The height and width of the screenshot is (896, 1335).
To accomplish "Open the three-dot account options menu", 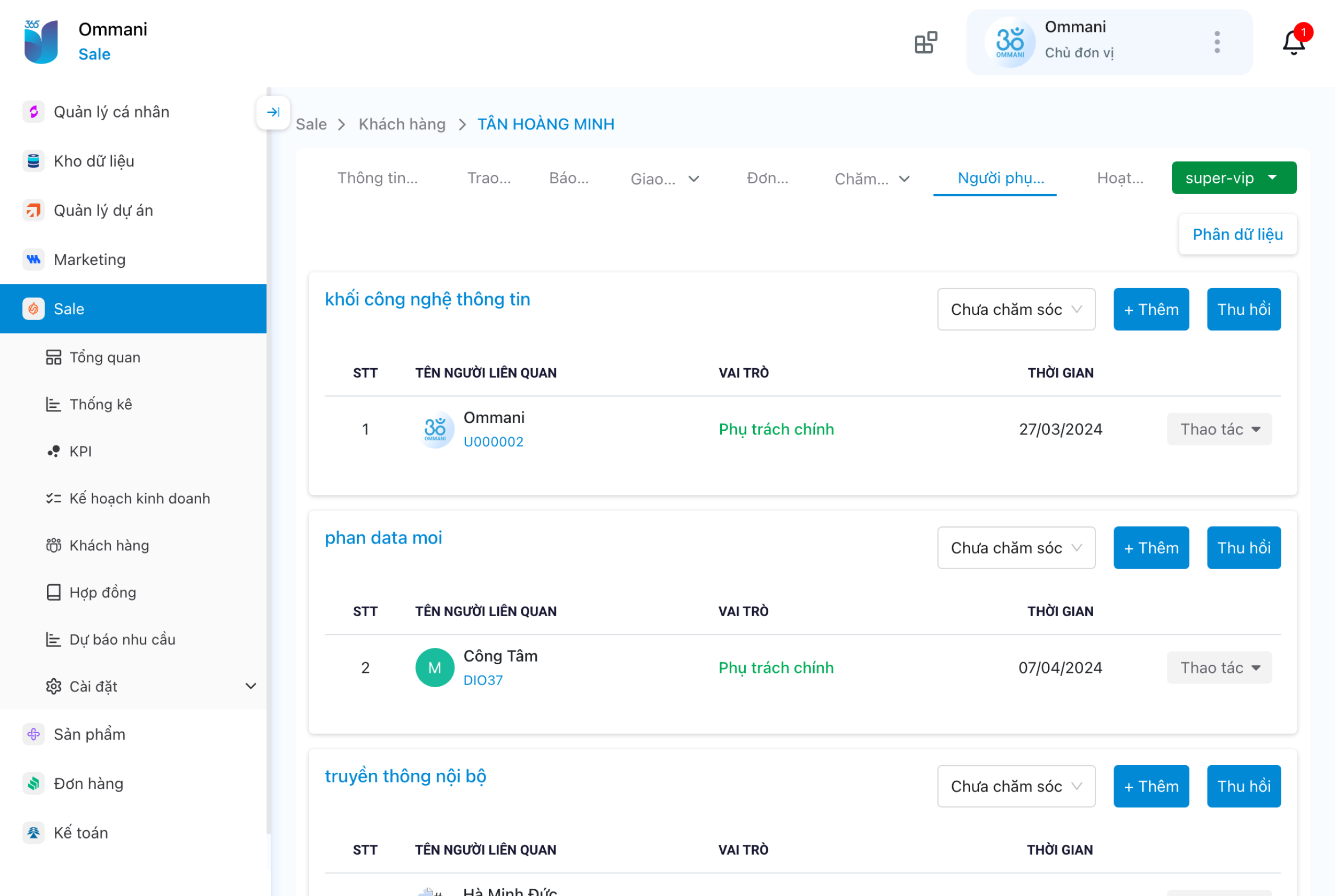I will tap(1217, 42).
